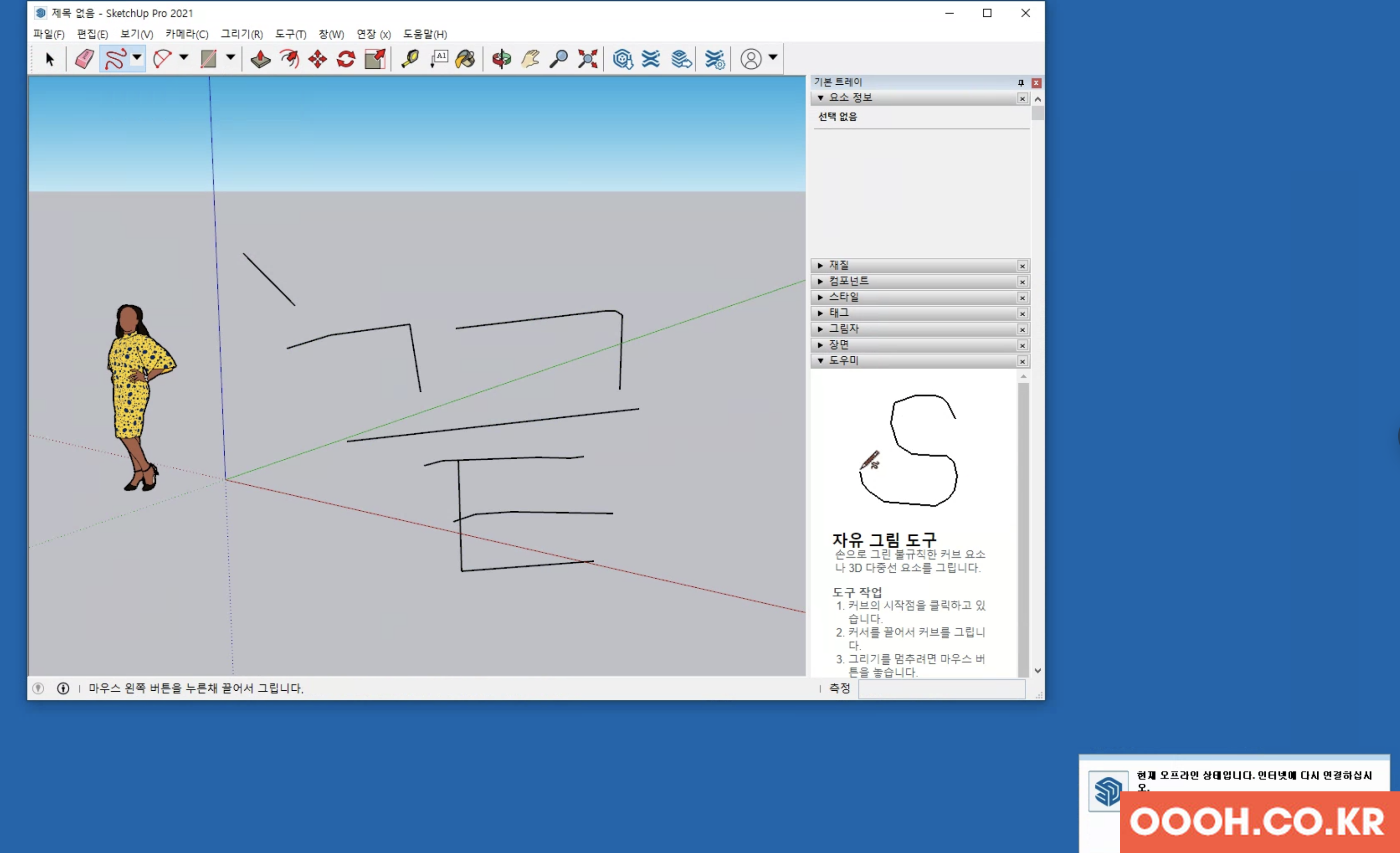Select the Paint Bucket tool

point(465,59)
